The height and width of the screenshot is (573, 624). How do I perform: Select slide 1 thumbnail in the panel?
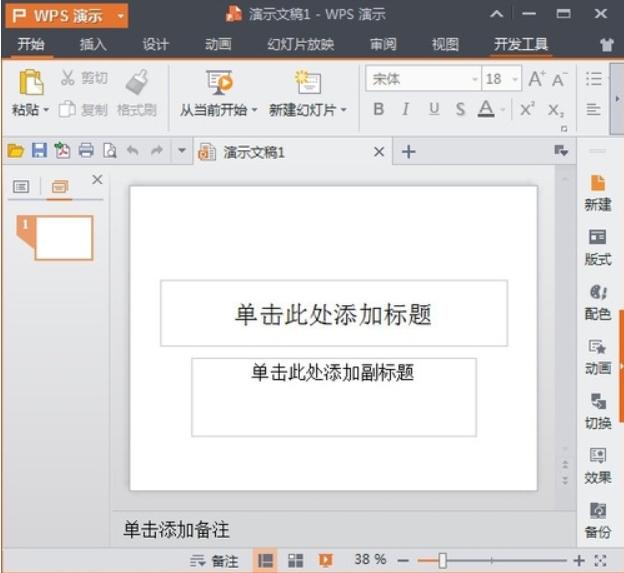(63, 238)
